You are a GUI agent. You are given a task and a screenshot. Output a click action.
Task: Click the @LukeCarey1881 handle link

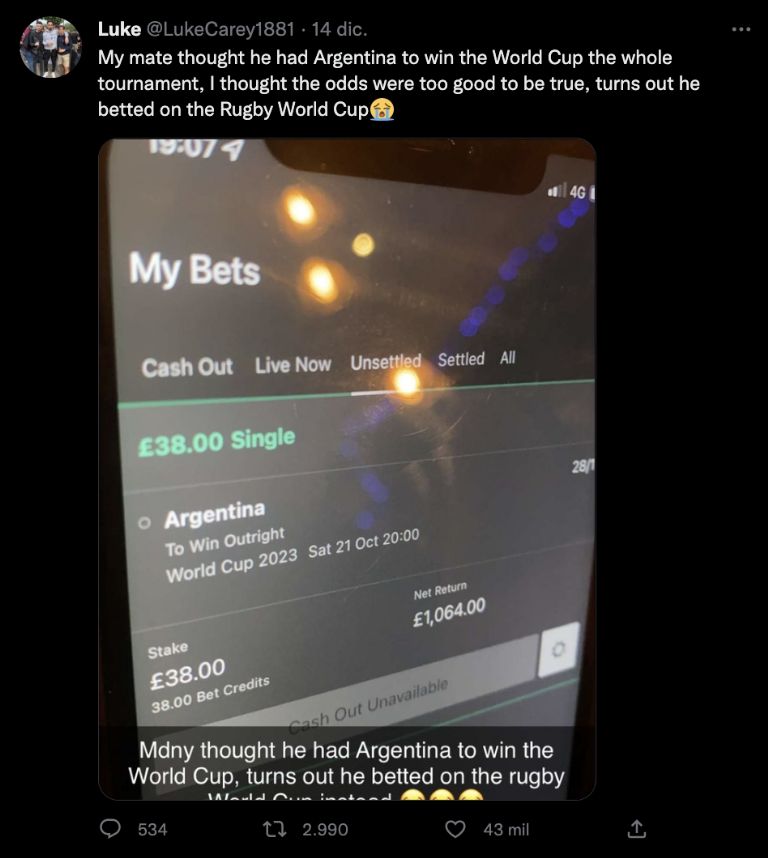(x=219, y=29)
